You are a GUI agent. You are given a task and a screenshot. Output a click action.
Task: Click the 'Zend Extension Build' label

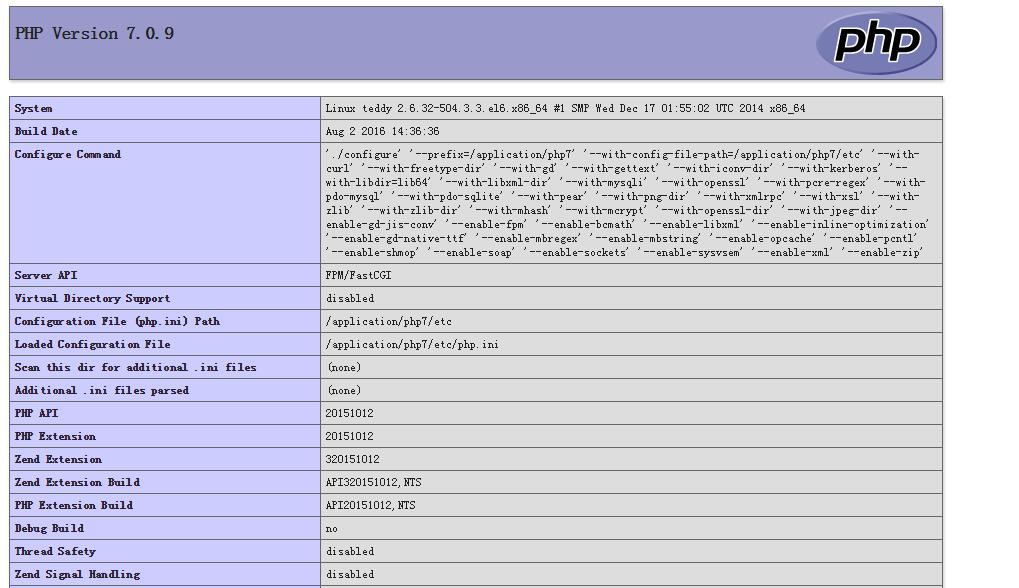click(x=77, y=483)
